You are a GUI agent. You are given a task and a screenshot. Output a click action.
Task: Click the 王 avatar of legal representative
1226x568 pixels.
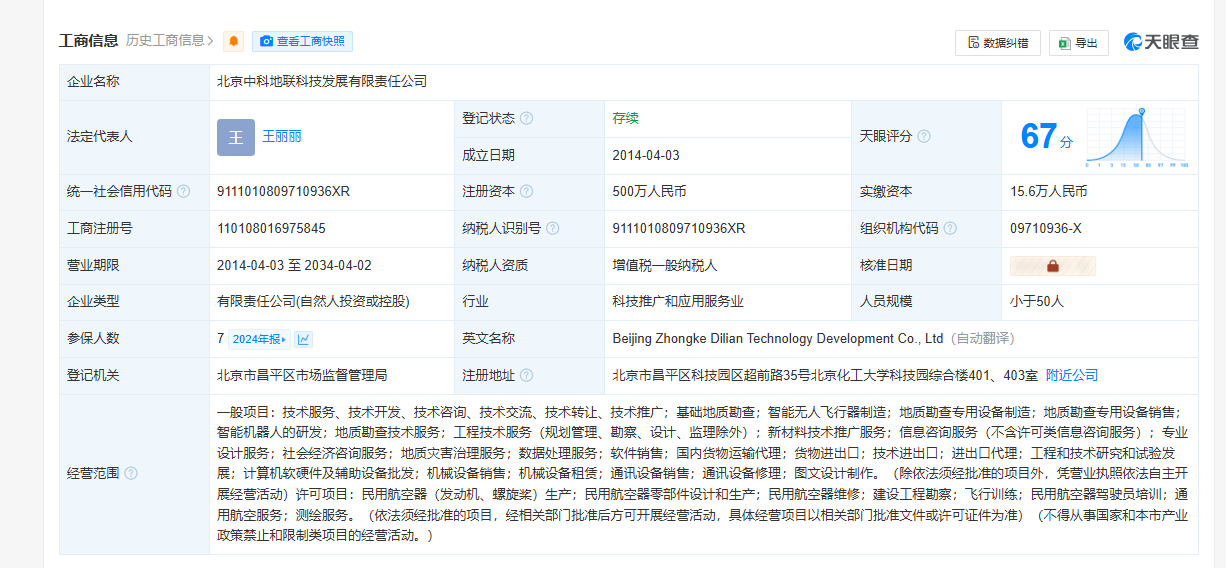click(x=236, y=137)
